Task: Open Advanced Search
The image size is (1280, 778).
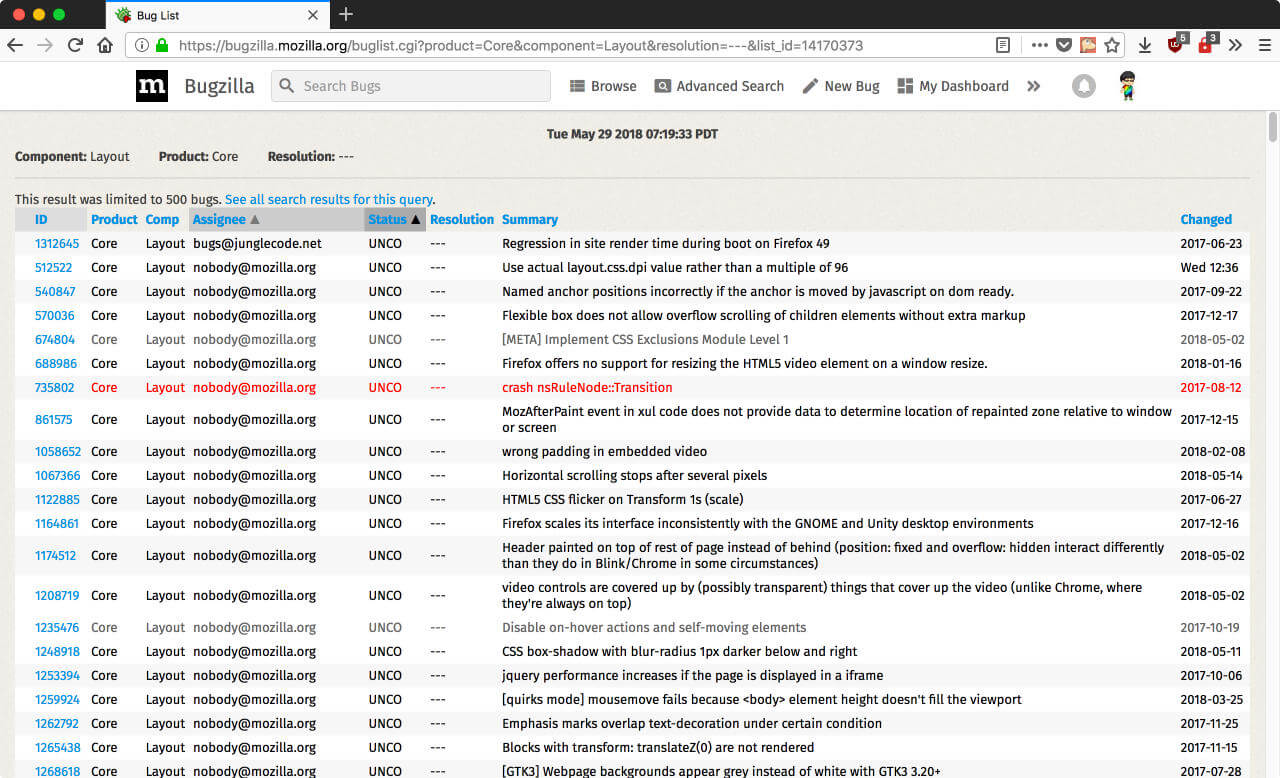Action: tap(662, 87)
